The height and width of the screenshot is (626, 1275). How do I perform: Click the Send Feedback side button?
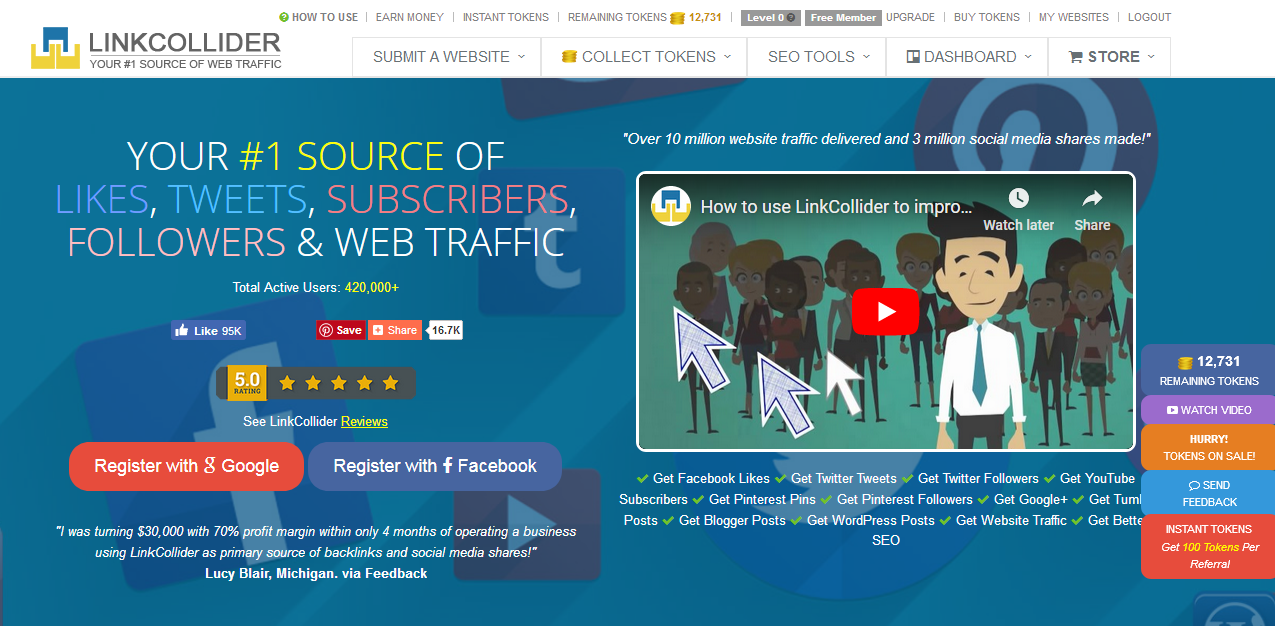pyautogui.click(x=1208, y=493)
